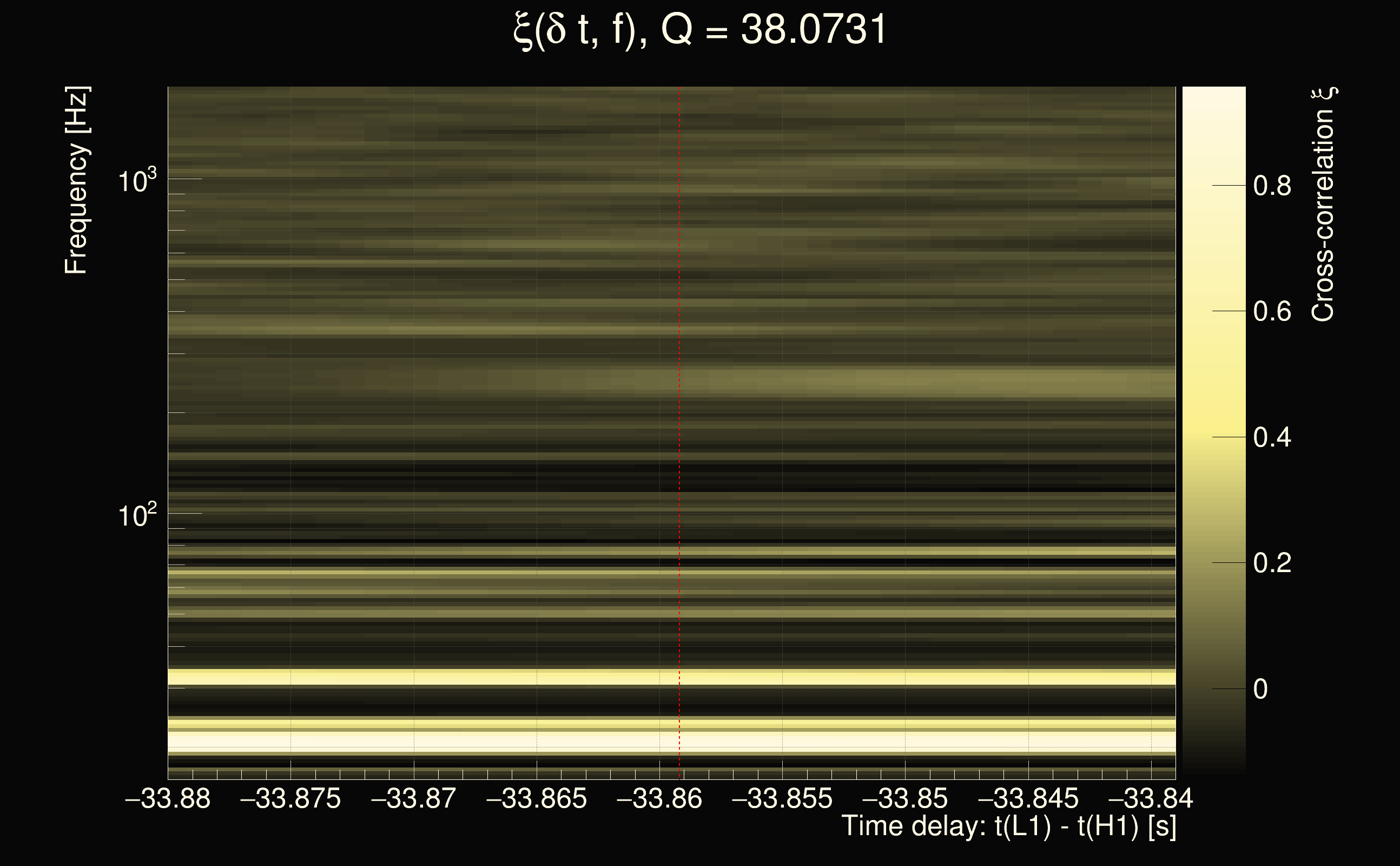Click the -33.88 time axis tick label
The width and height of the screenshot is (1400, 866).
pyautogui.click(x=168, y=799)
